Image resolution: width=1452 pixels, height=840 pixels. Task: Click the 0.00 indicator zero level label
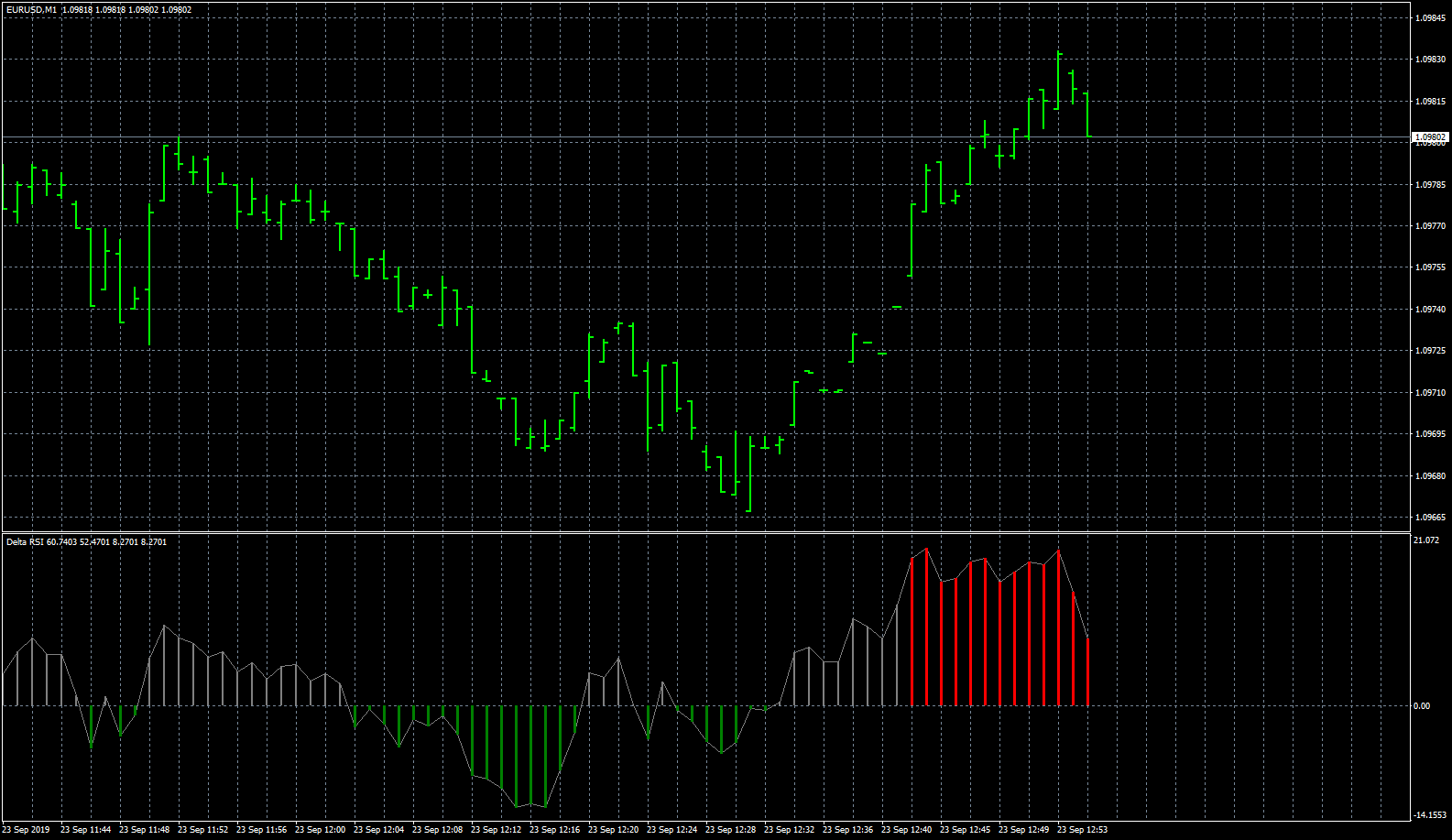(1422, 706)
